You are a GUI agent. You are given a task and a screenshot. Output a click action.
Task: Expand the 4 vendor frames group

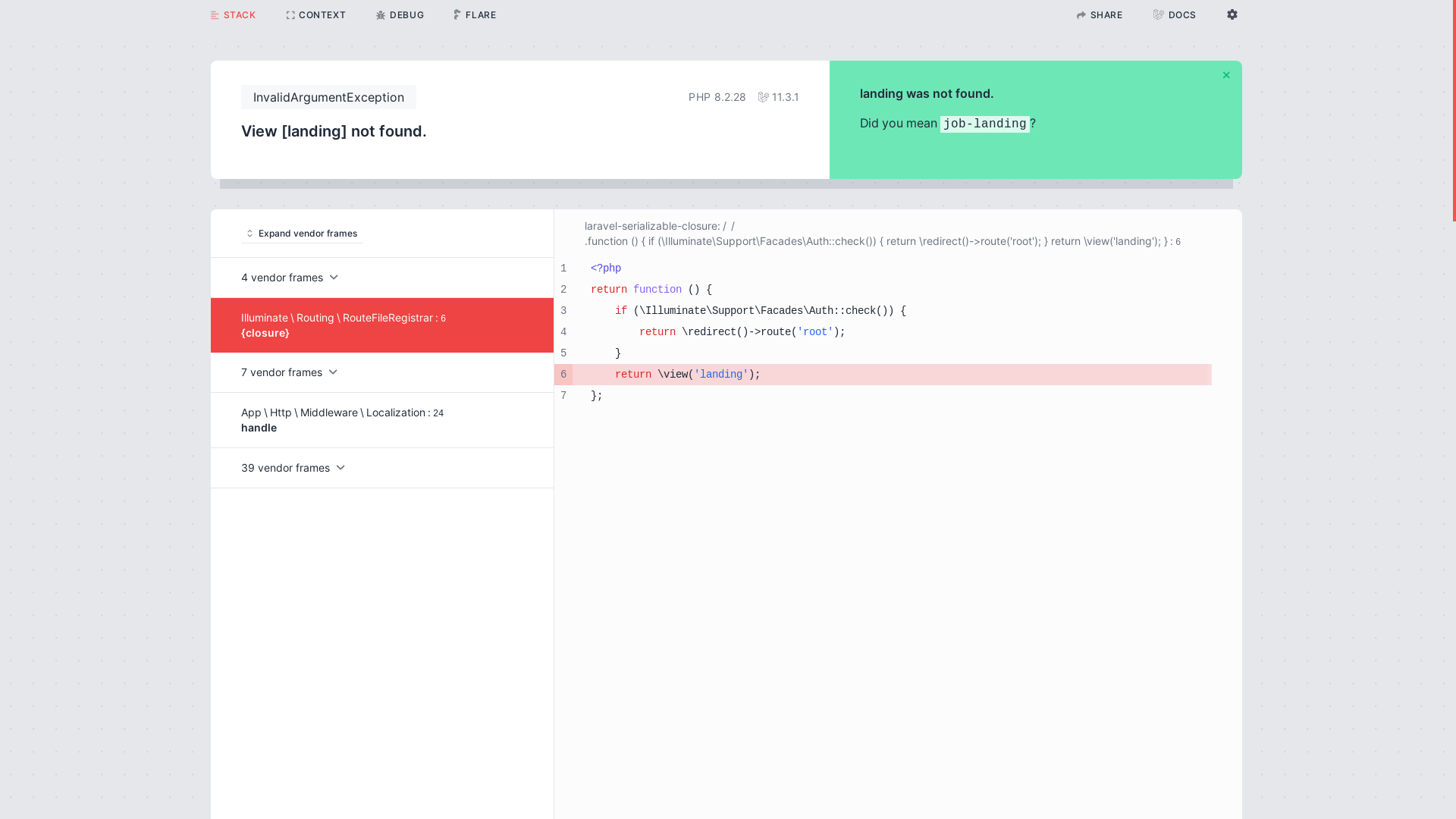point(382,278)
